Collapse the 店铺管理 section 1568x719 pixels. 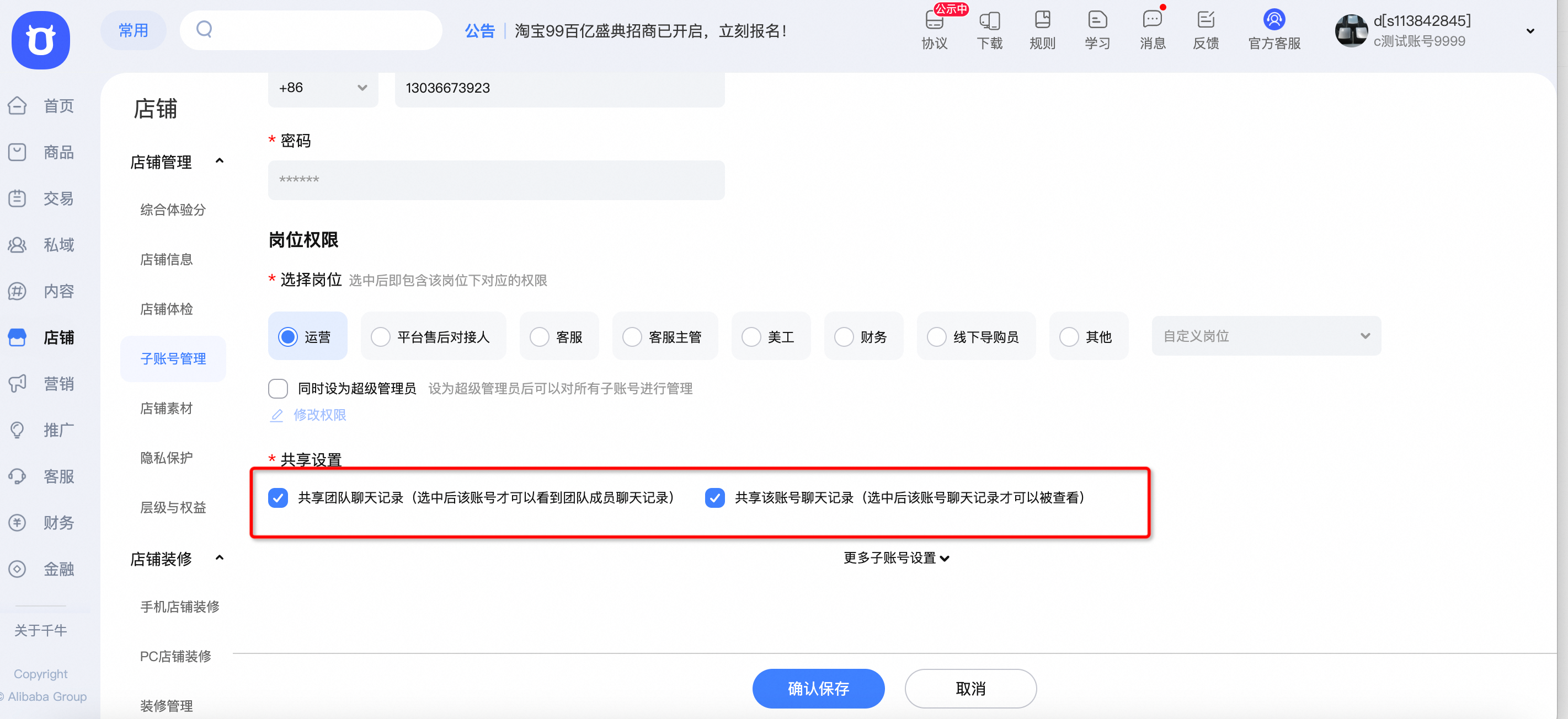220,161
